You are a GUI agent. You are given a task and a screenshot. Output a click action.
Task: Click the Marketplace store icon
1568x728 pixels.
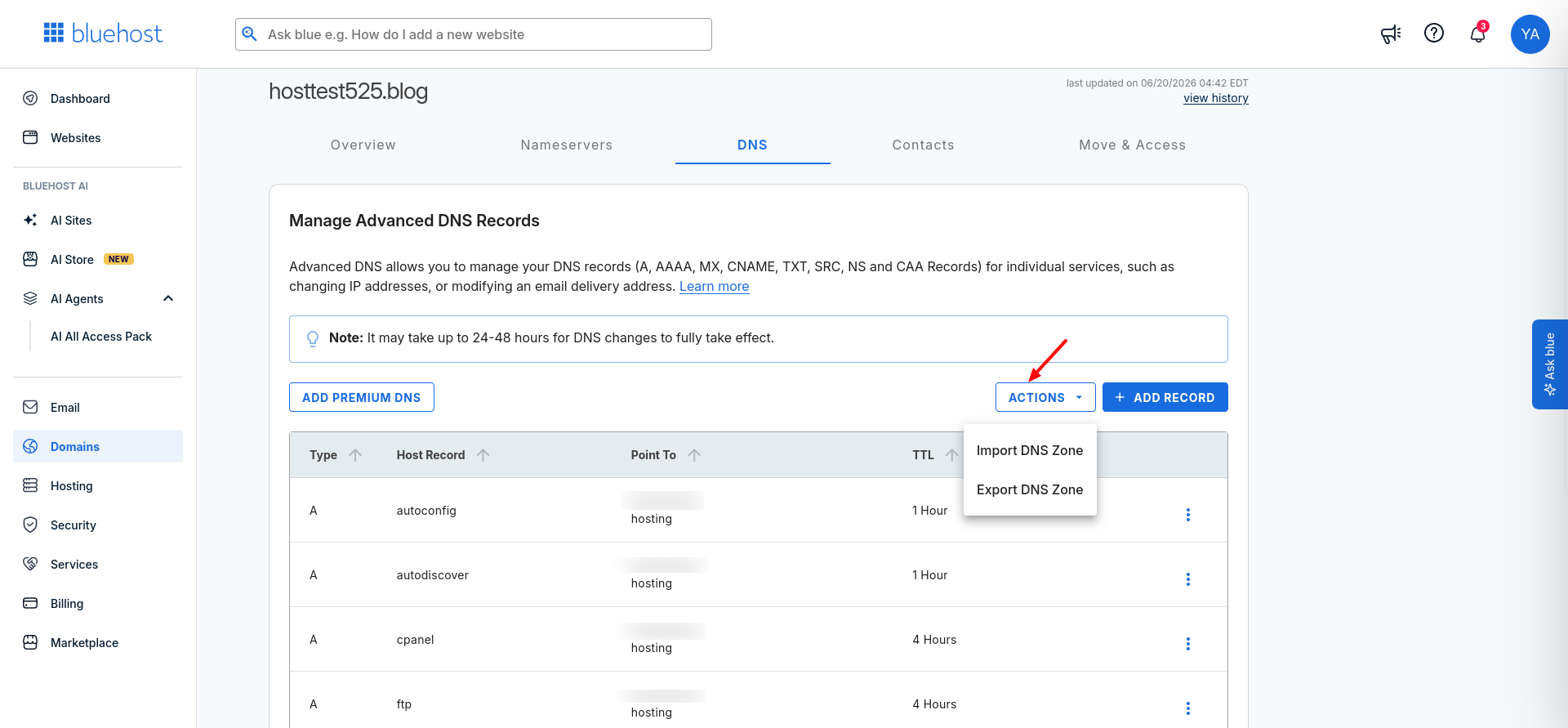[x=30, y=642]
